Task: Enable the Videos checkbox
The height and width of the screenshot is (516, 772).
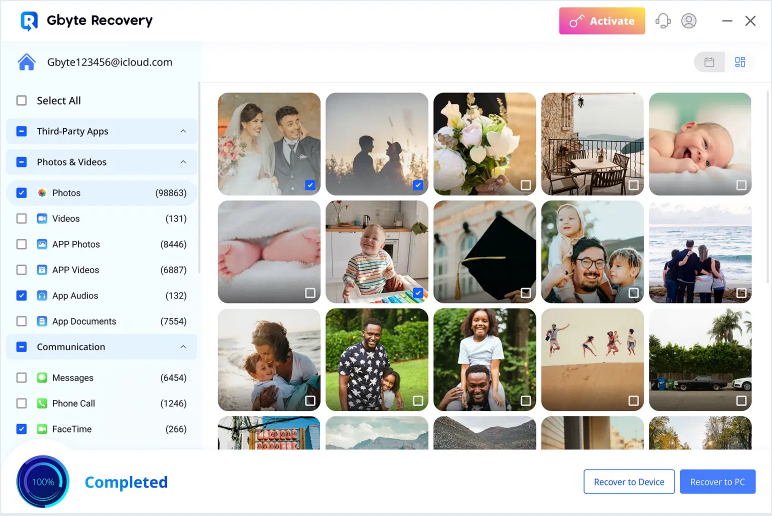Action: 22,218
